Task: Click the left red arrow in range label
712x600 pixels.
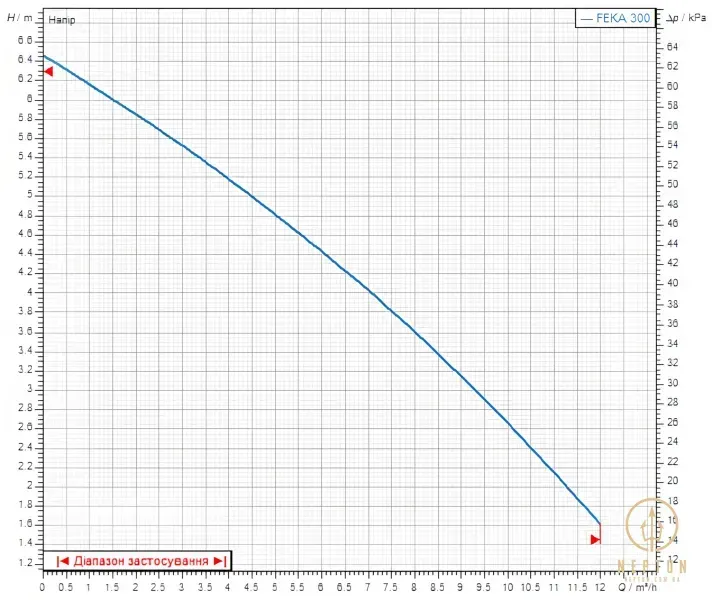Action: point(63,561)
